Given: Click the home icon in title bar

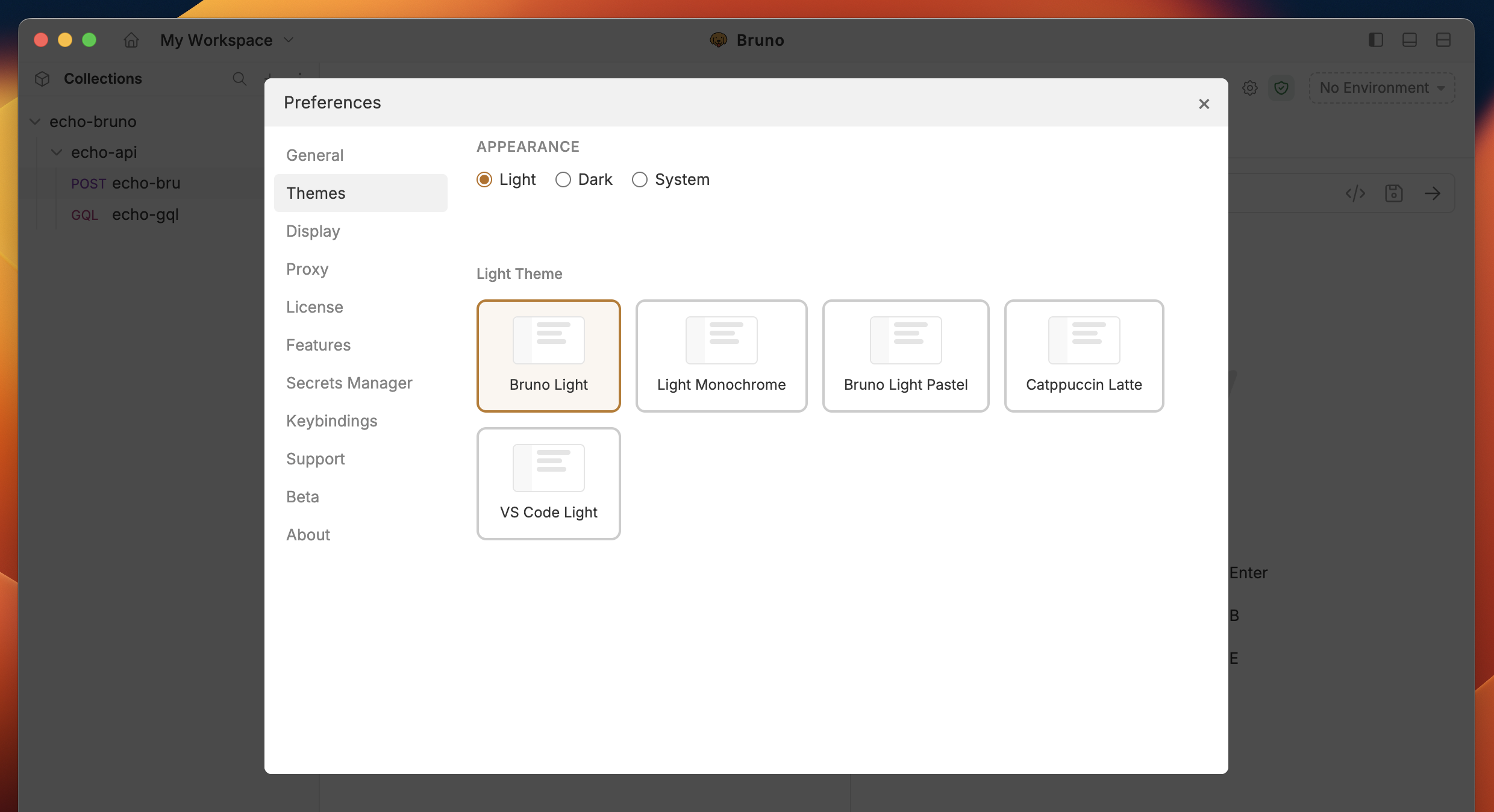Looking at the screenshot, I should (x=131, y=40).
